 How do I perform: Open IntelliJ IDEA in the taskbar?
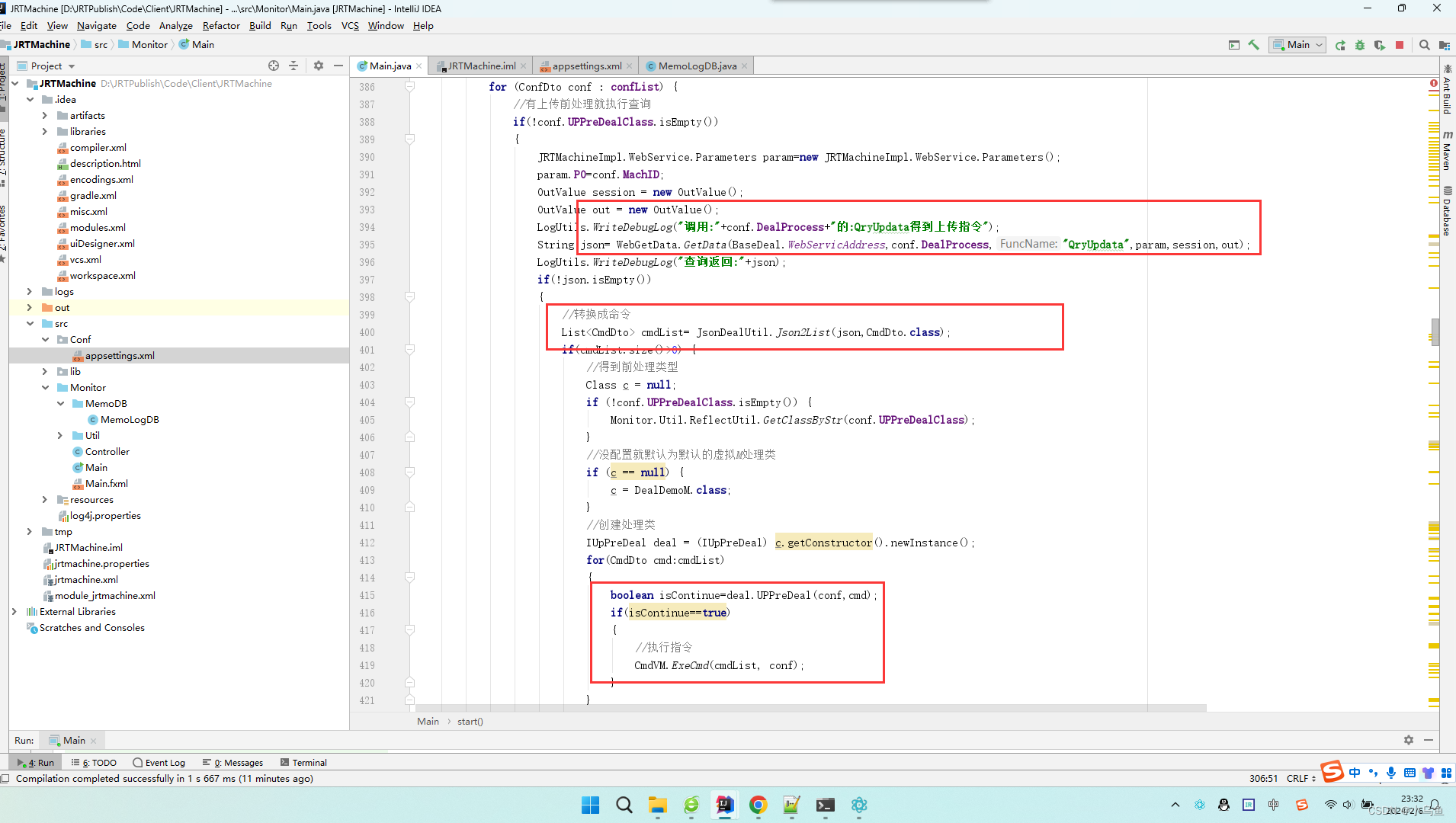click(x=724, y=805)
